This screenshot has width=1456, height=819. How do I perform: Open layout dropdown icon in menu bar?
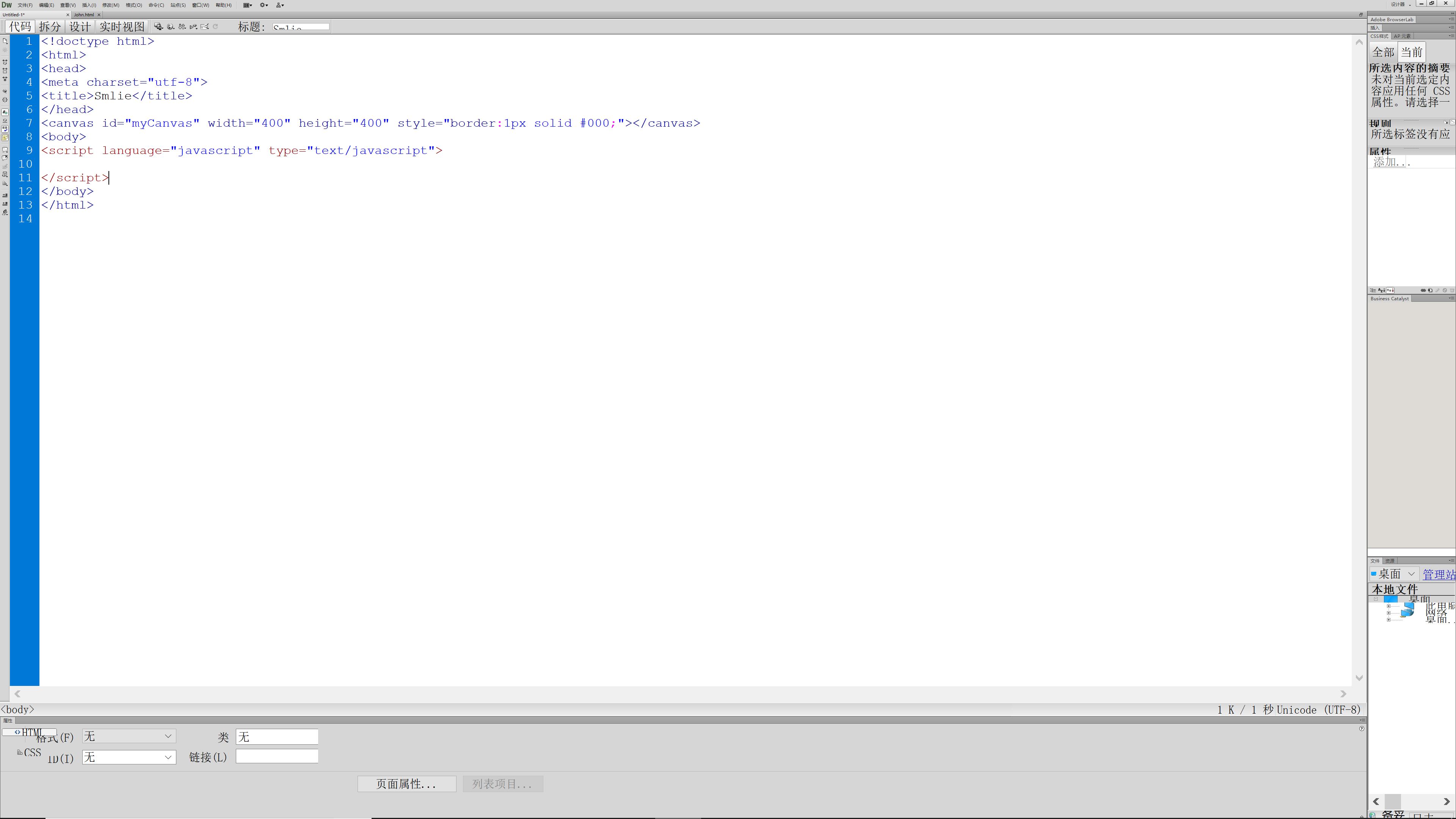[x=248, y=5]
